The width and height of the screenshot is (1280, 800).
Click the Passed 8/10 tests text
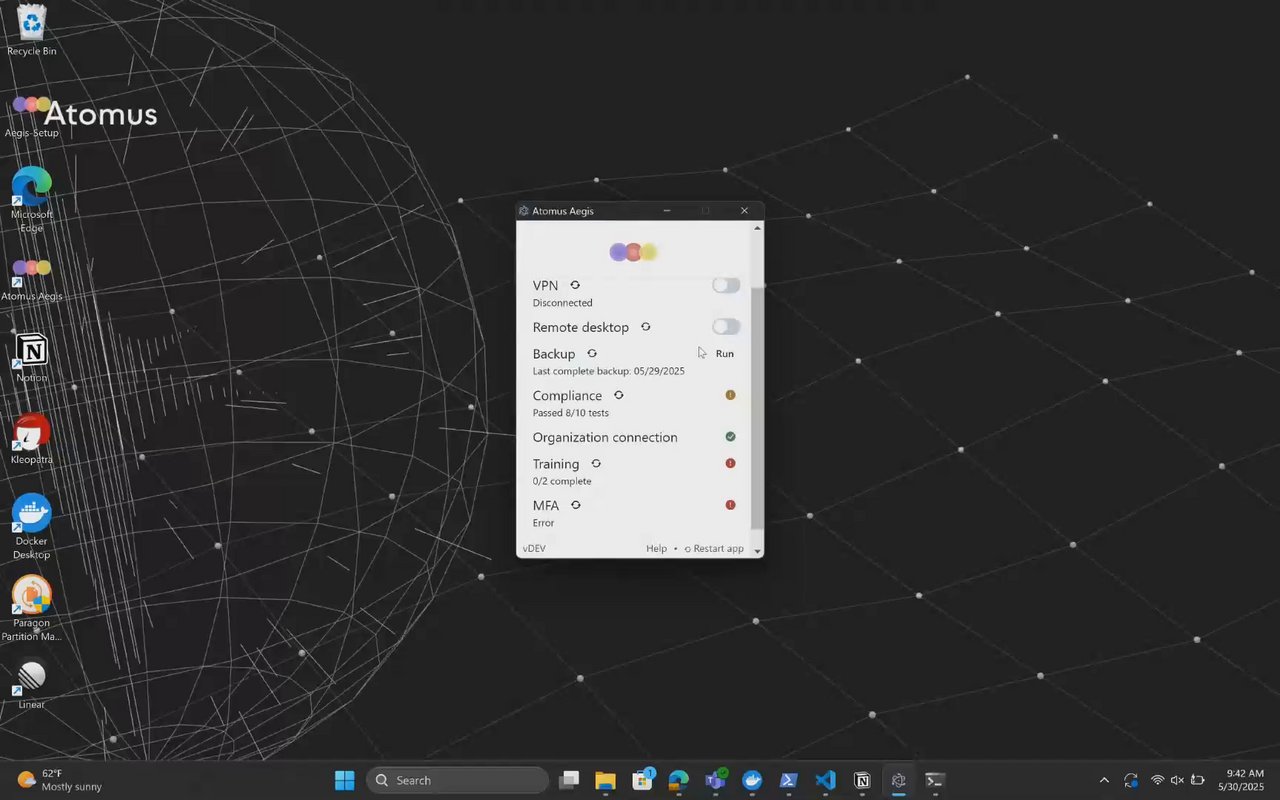(x=570, y=412)
